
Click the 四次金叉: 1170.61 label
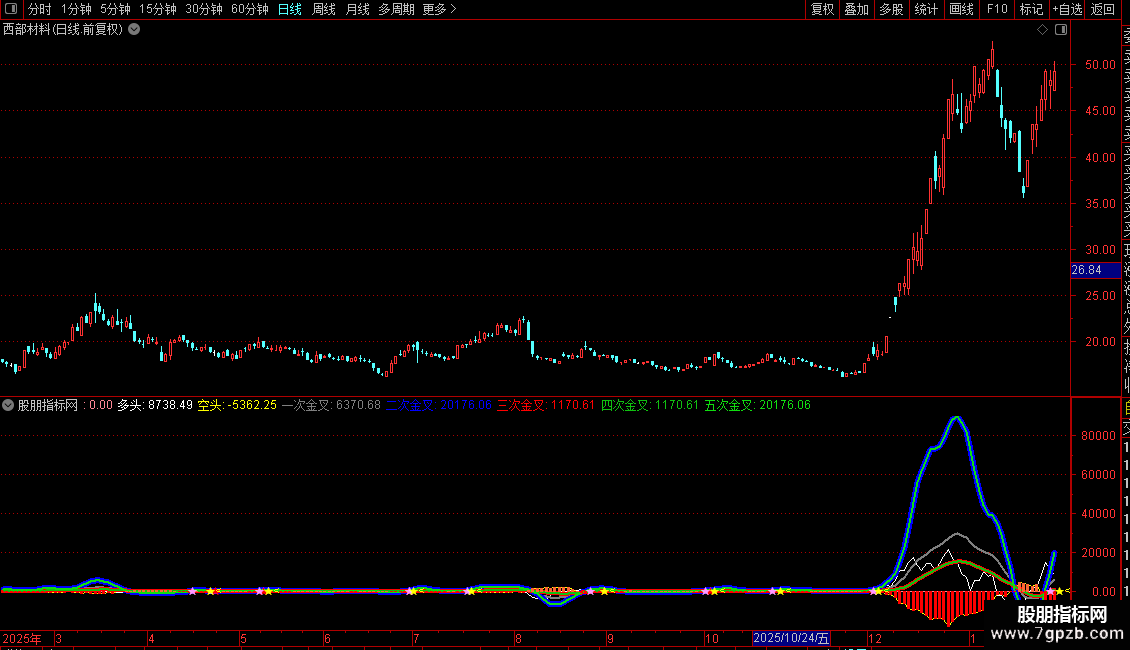point(650,405)
